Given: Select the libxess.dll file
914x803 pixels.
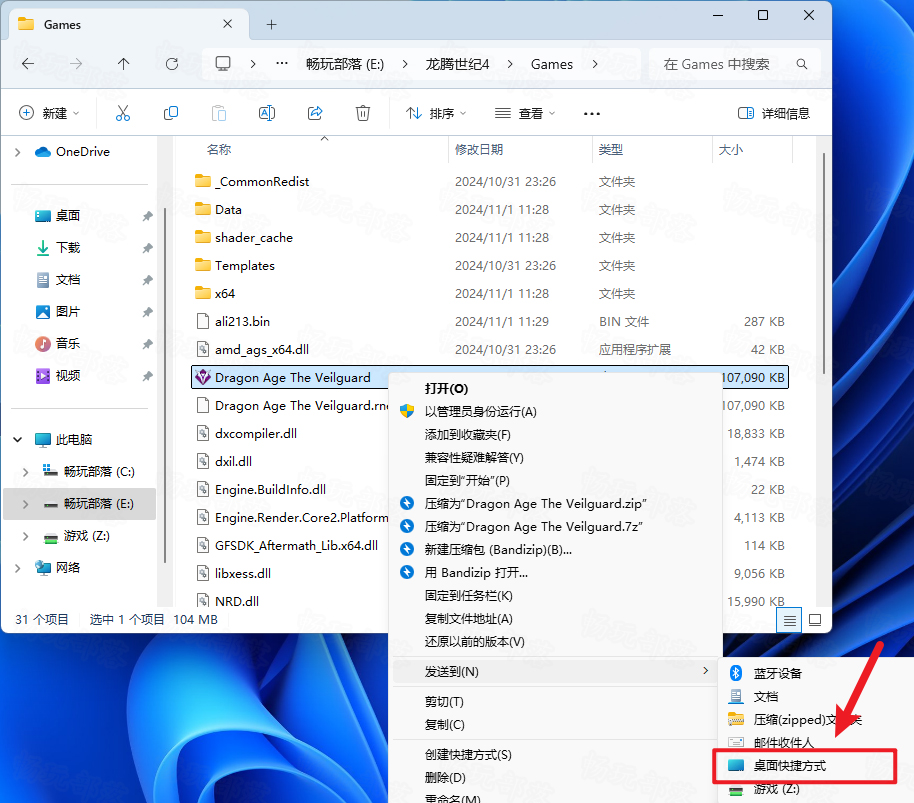Looking at the screenshot, I should click(243, 573).
